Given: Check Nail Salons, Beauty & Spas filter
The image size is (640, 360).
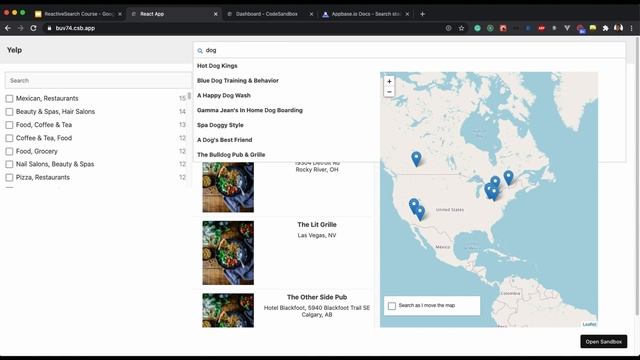Looking at the screenshot, I should [9, 164].
